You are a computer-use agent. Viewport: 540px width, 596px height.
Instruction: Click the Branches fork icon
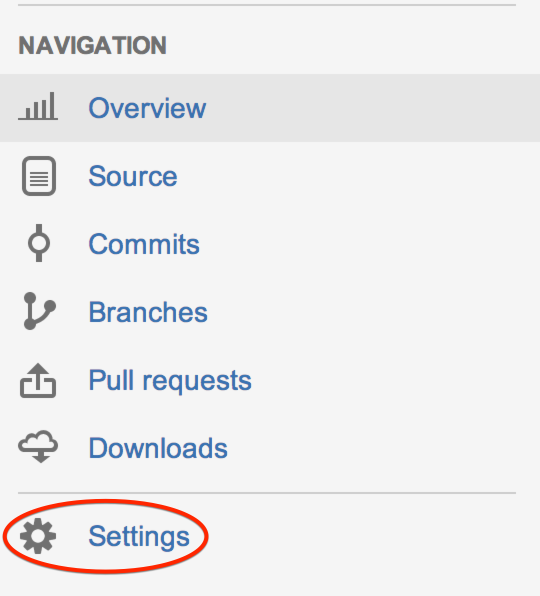point(40,311)
